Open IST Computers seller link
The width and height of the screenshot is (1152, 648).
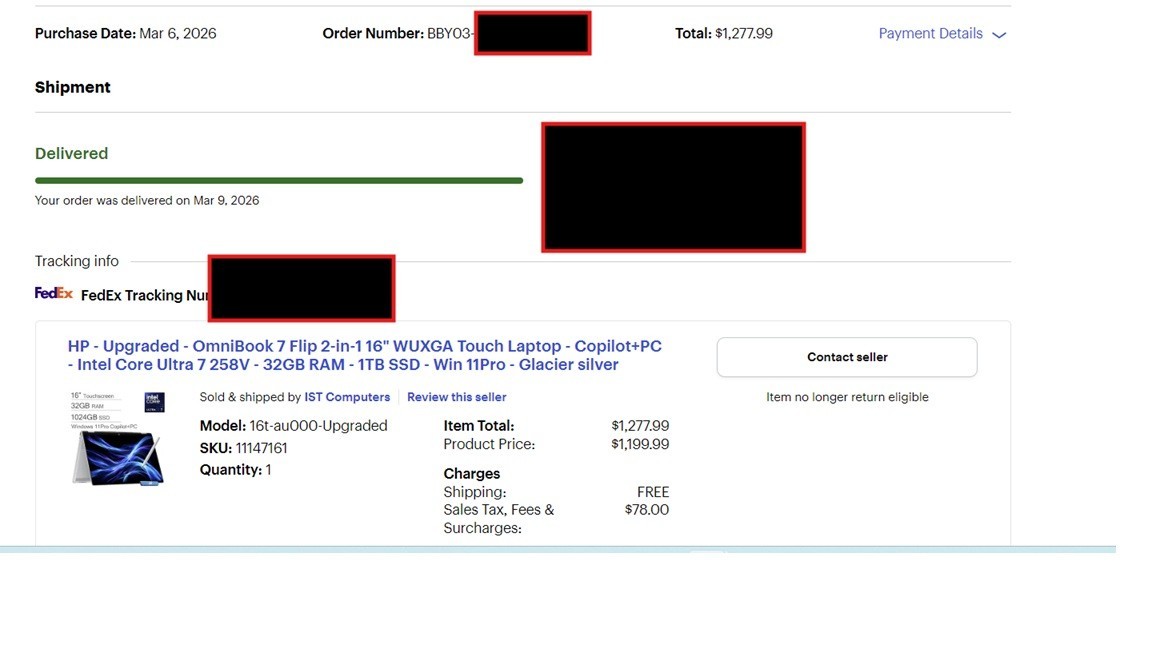347,397
